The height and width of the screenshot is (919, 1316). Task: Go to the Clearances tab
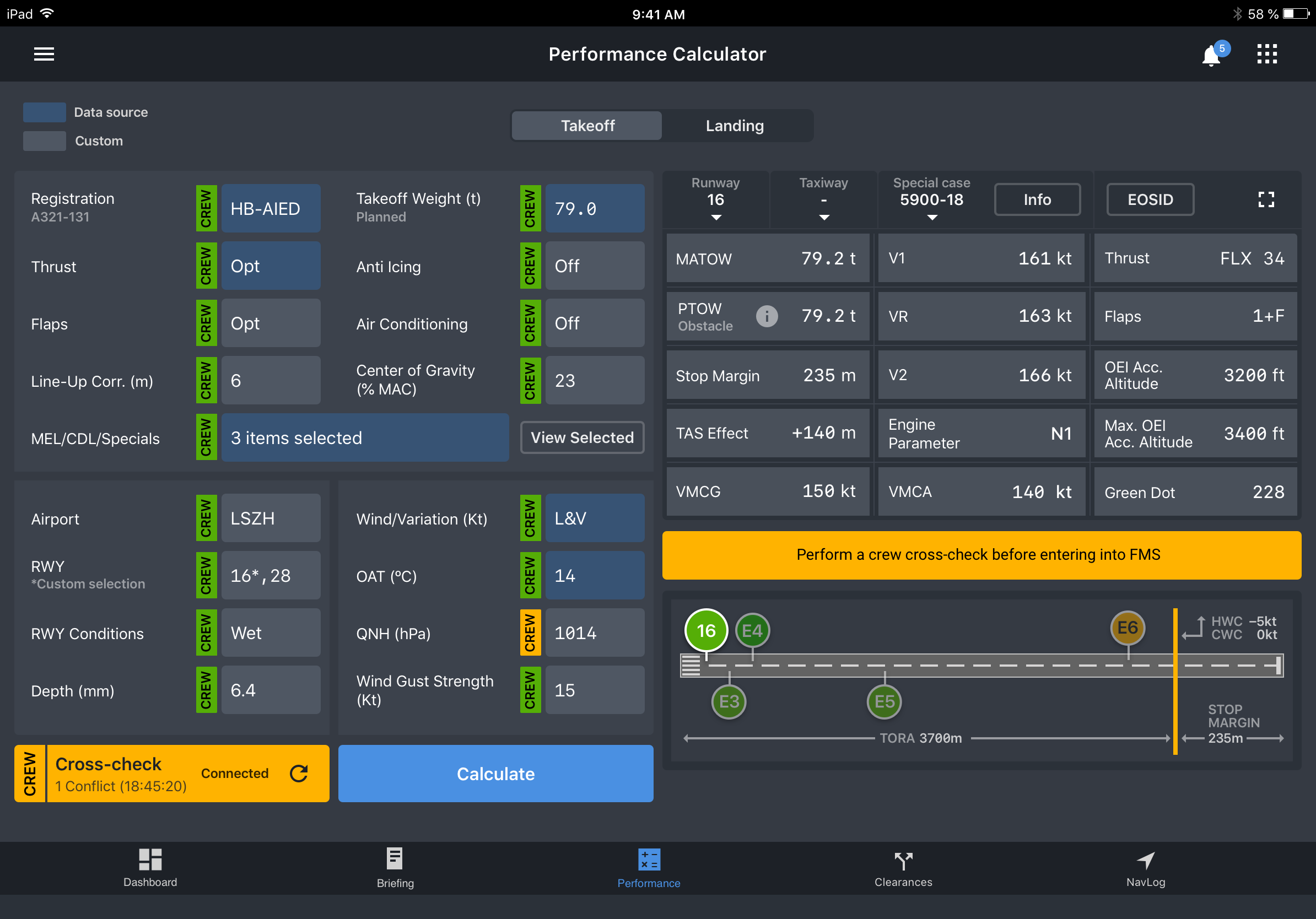coord(903,867)
